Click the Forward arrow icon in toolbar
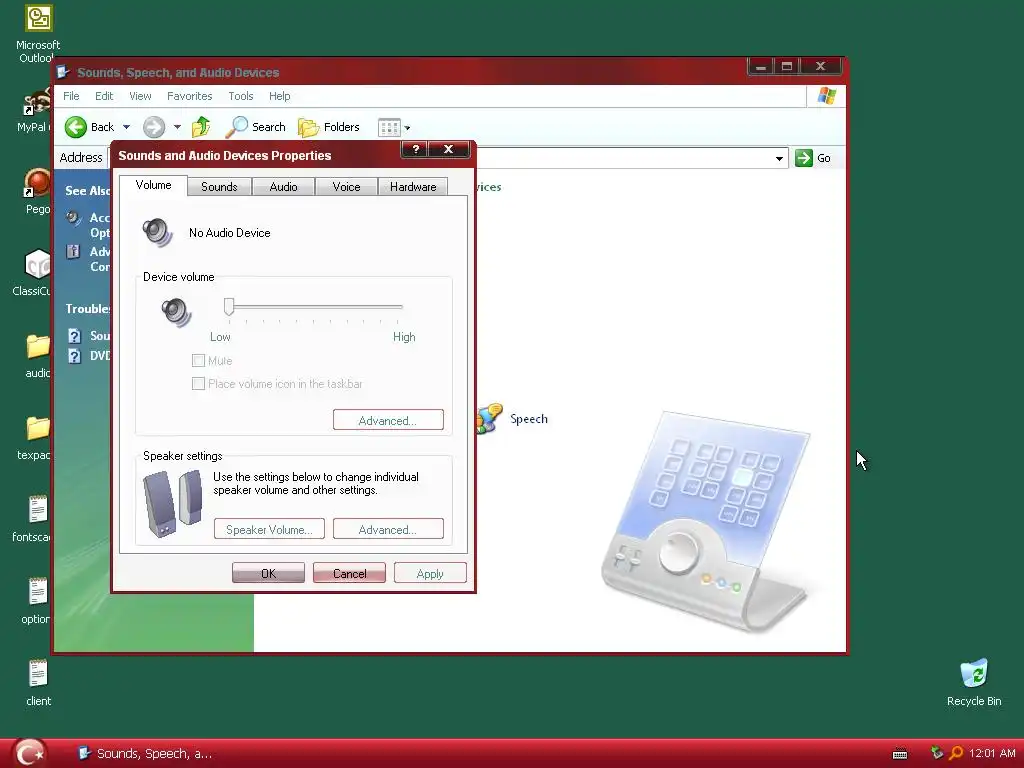The image size is (1024, 768). click(154, 127)
